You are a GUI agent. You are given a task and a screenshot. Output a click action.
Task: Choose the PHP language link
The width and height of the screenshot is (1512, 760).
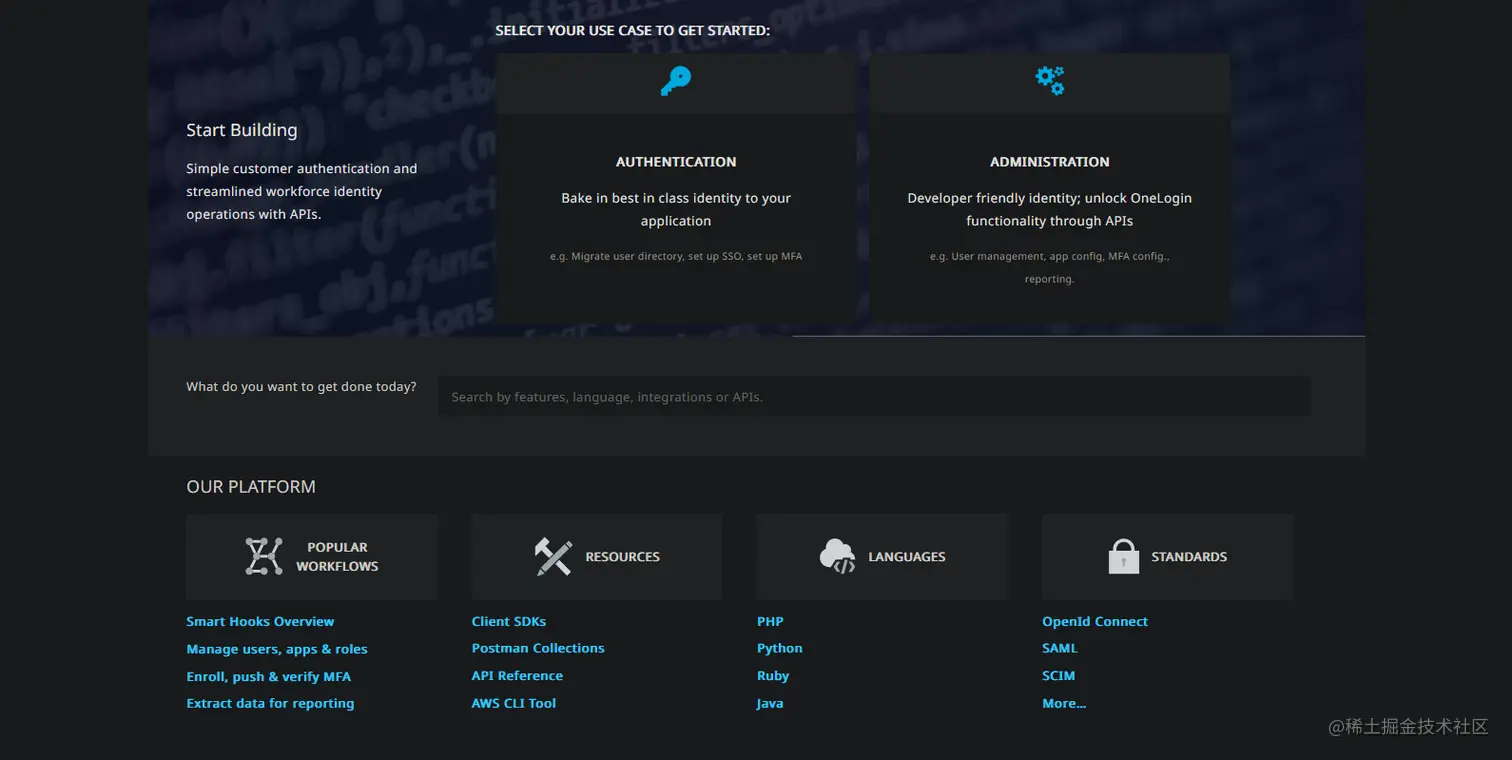tap(770, 621)
